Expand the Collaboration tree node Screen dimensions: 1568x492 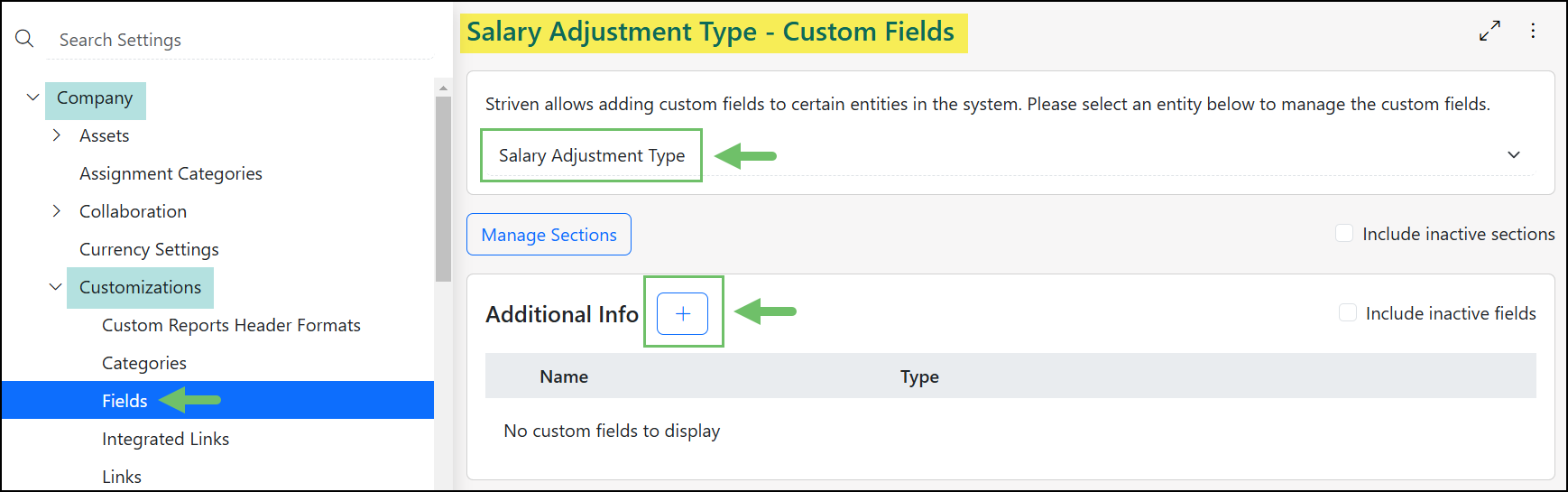point(57,211)
